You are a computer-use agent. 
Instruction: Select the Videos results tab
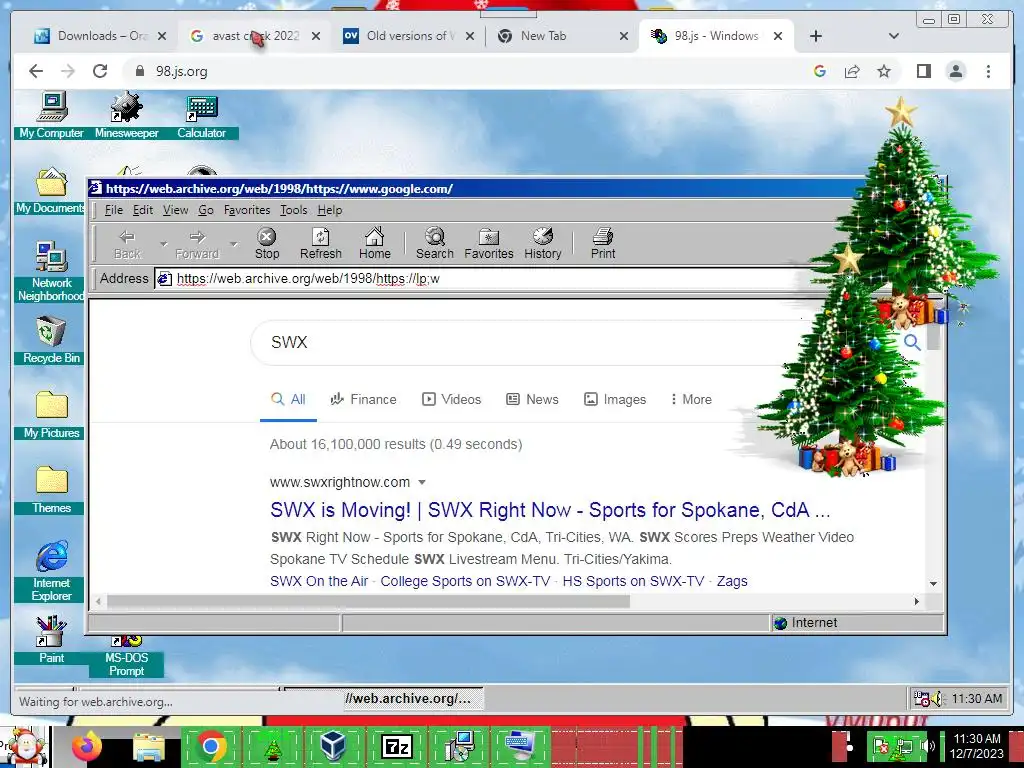tap(451, 400)
